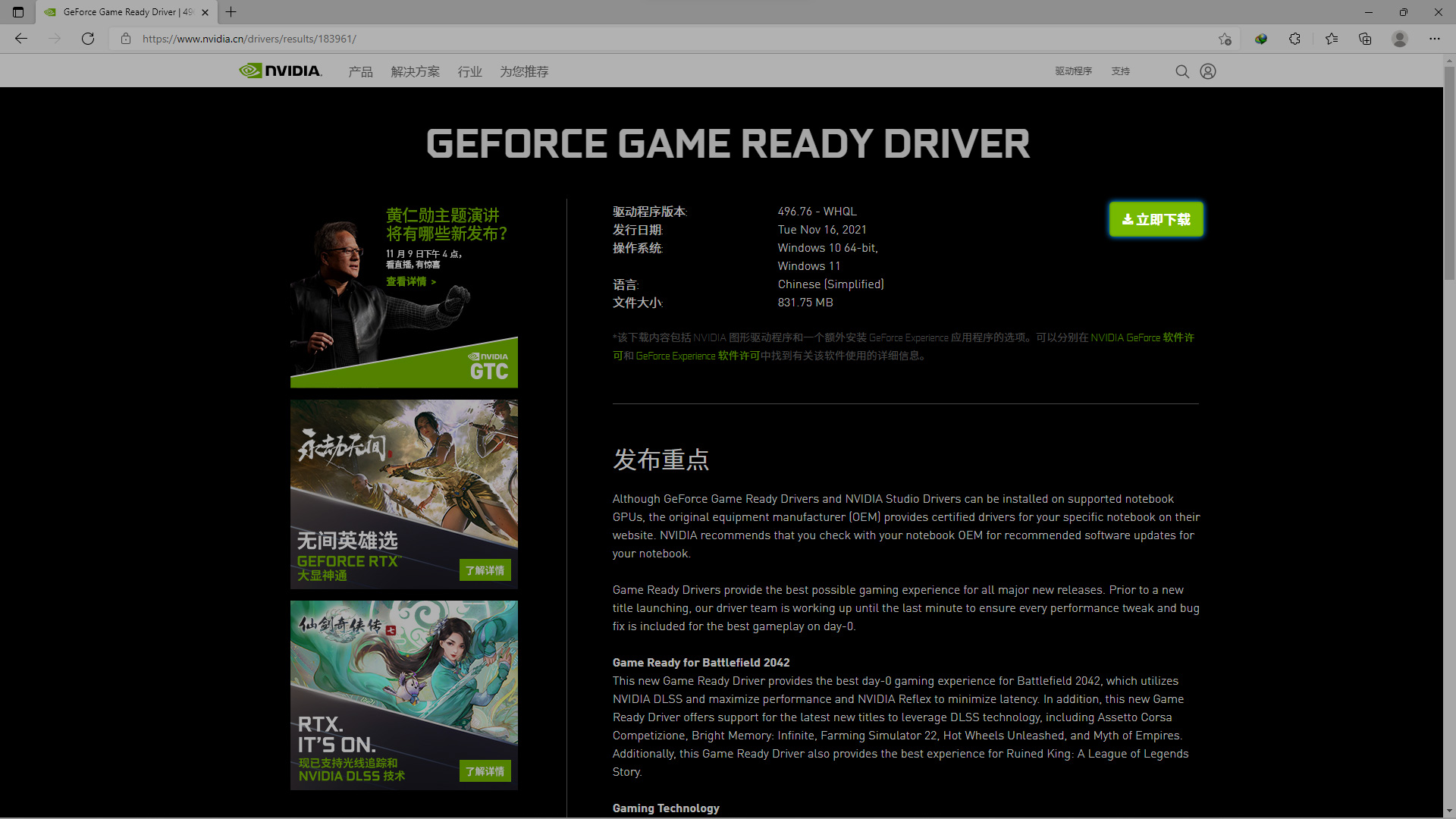Open the 为您推荐 navigation menu
The image size is (1456, 819).
coord(524,71)
